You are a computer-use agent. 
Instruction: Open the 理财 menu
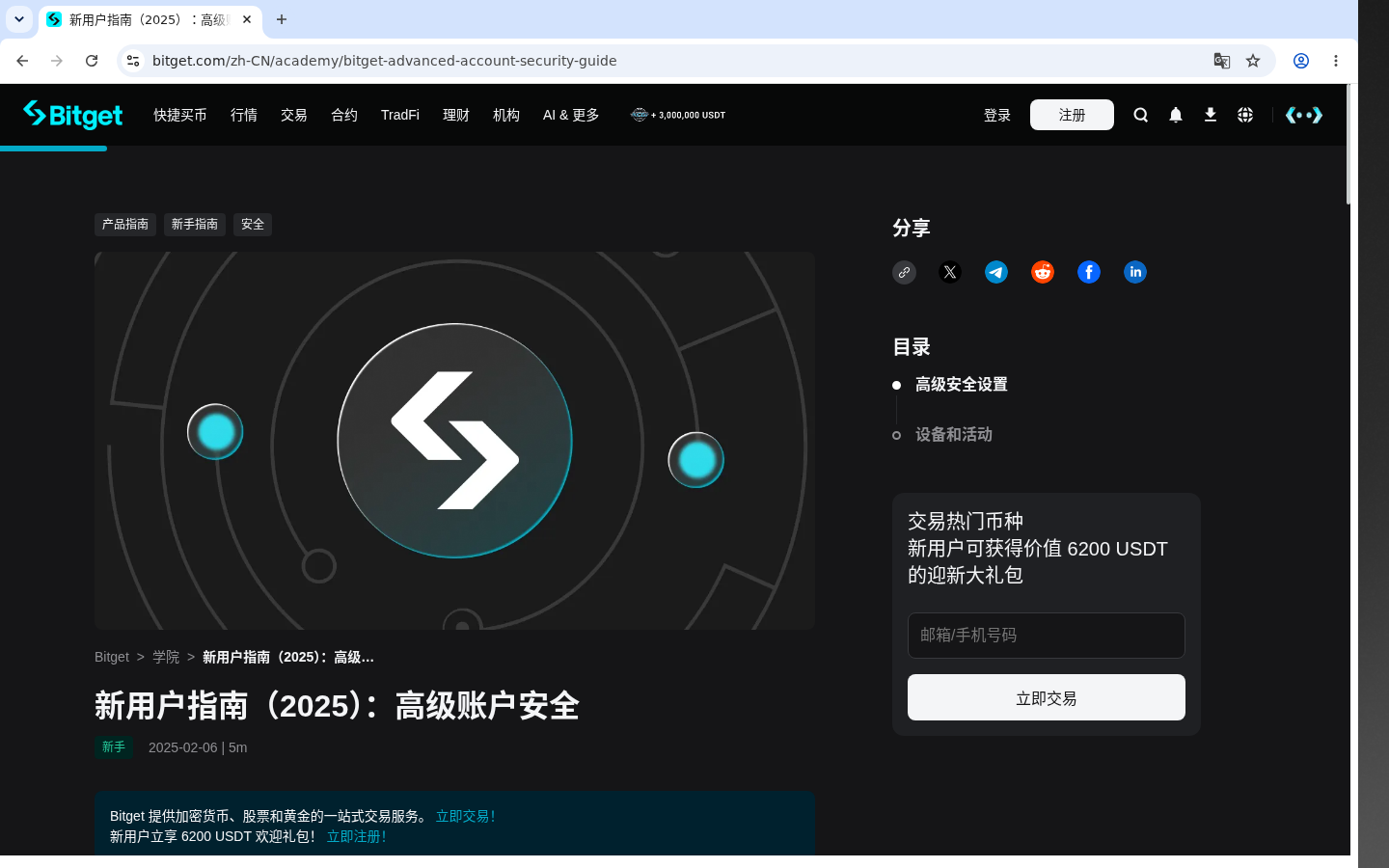tap(456, 115)
